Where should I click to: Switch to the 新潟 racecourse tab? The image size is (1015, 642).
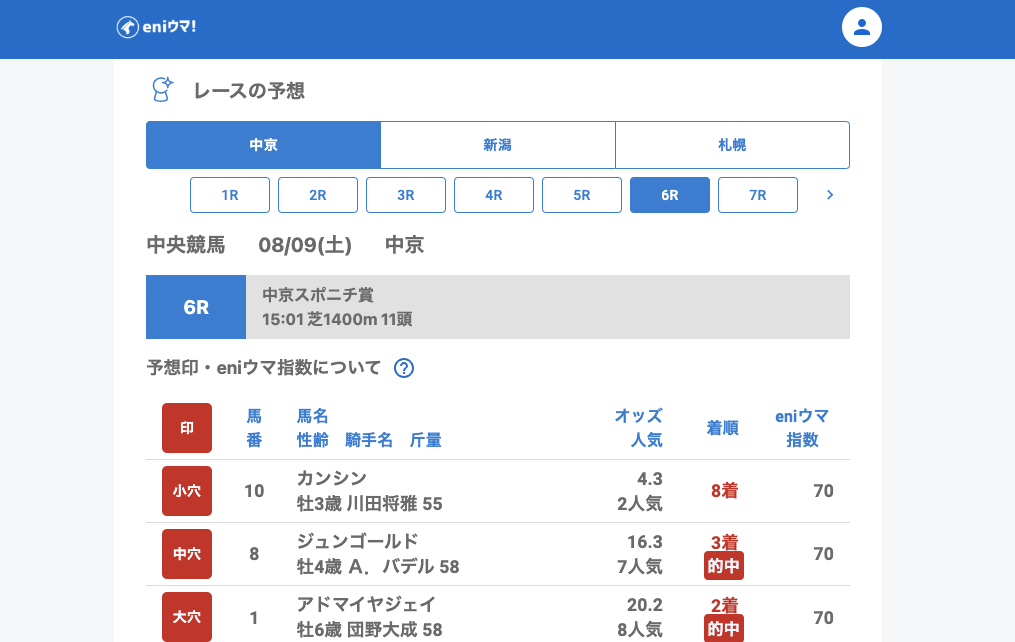click(x=497, y=145)
